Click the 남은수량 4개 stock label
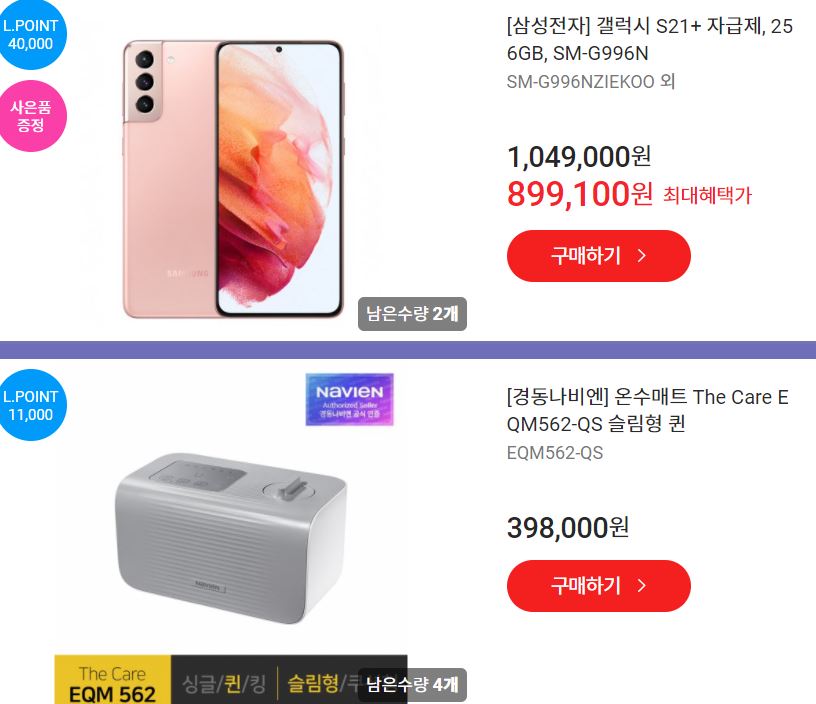The height and width of the screenshot is (704, 816). (x=412, y=685)
